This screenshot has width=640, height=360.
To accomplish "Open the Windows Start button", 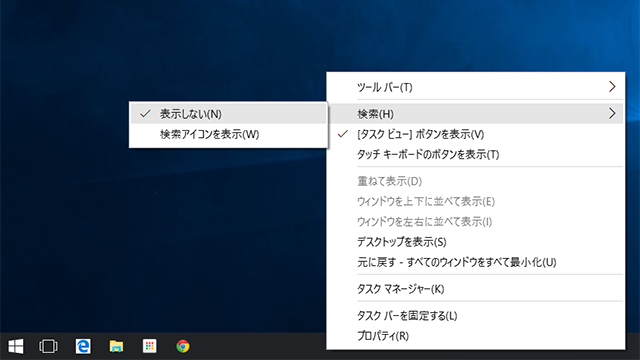I will click(x=16, y=347).
